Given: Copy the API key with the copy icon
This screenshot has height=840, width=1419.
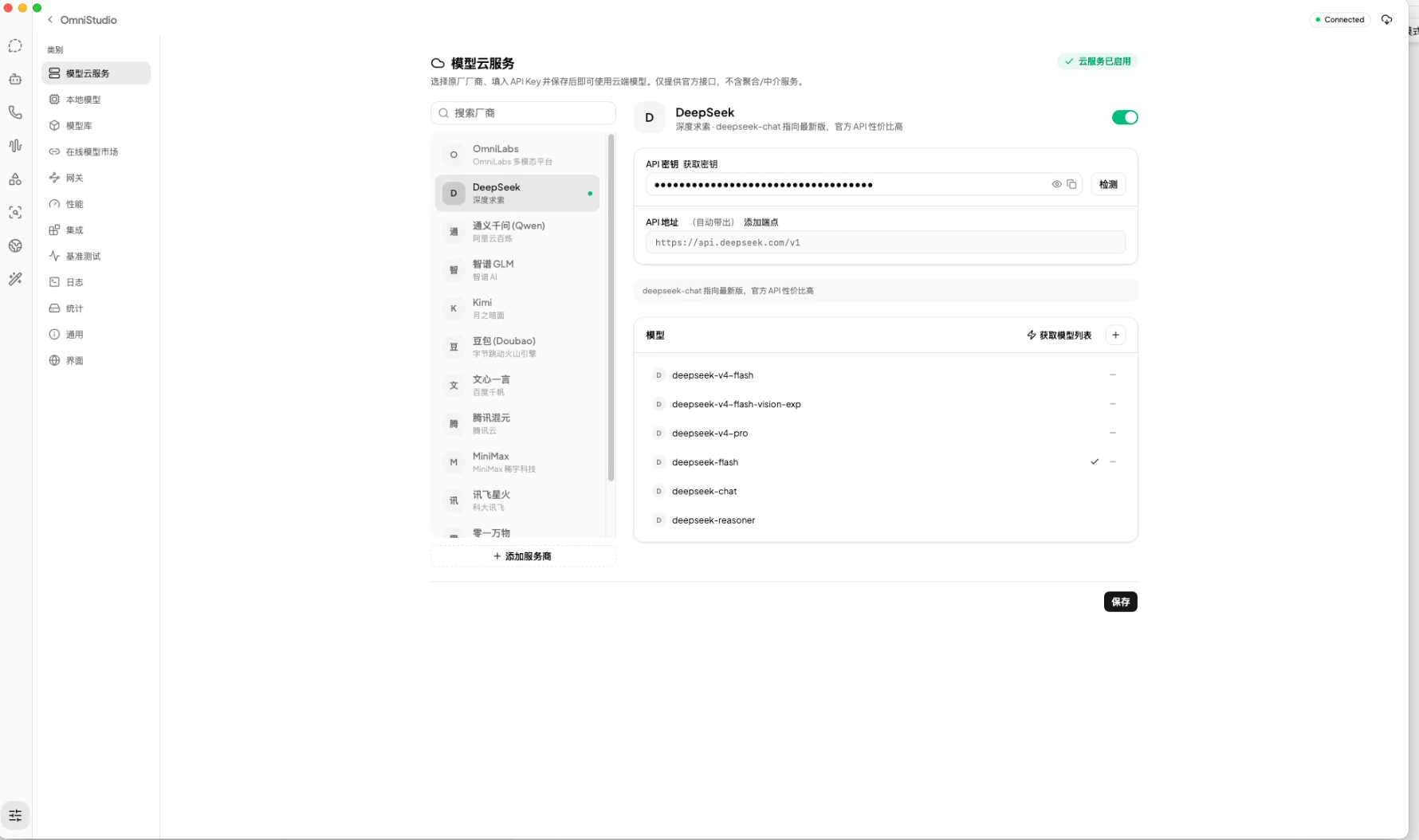Looking at the screenshot, I should [1071, 185].
